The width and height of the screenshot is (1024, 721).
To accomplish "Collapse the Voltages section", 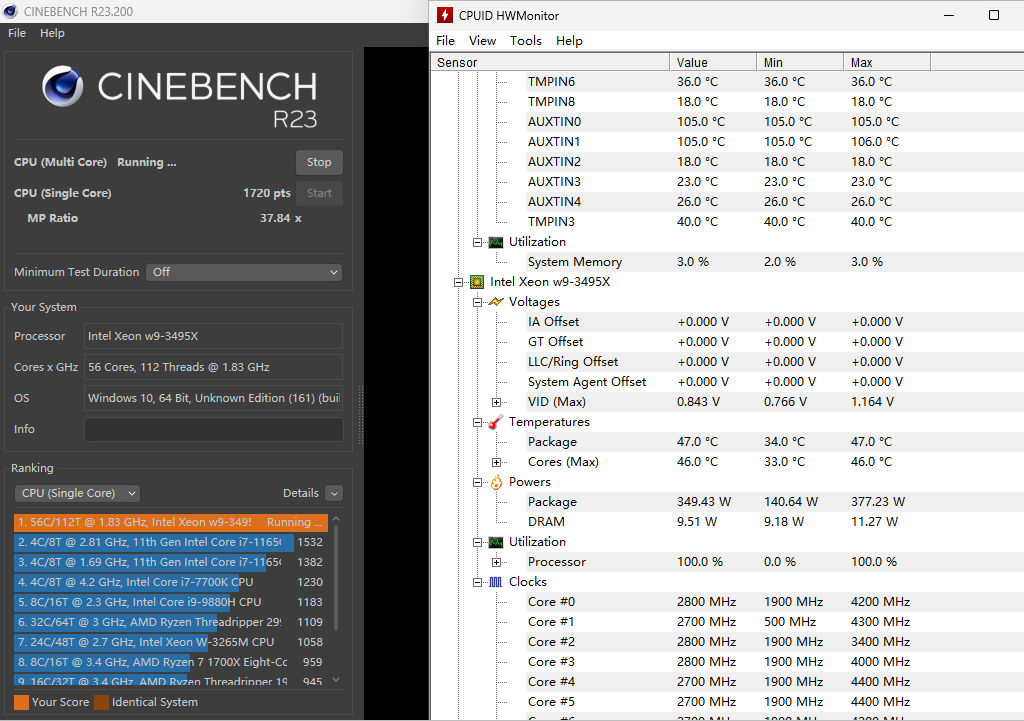I will click(x=477, y=302).
